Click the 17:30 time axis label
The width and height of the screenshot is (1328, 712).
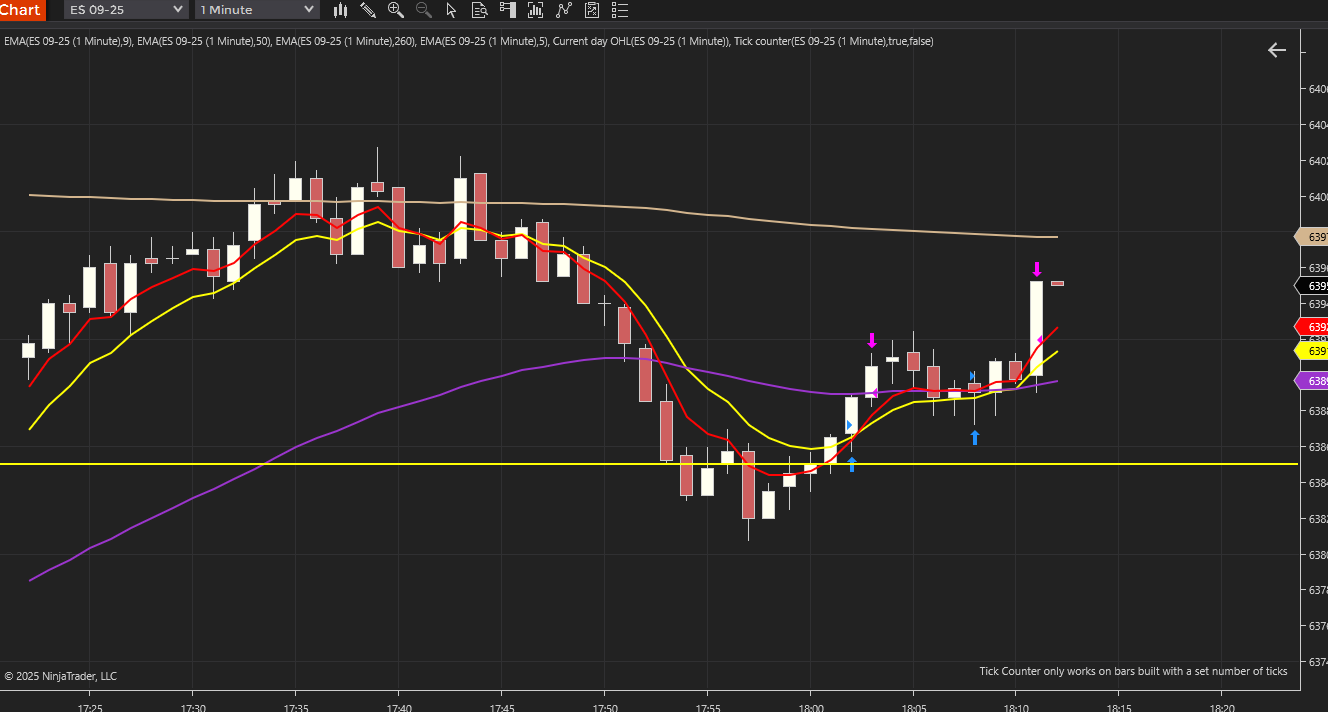point(193,707)
